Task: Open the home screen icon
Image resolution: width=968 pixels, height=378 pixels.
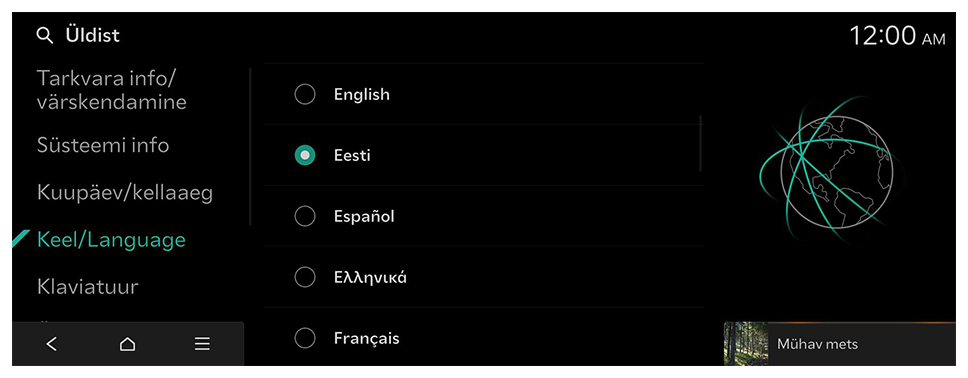Action: click(x=127, y=344)
